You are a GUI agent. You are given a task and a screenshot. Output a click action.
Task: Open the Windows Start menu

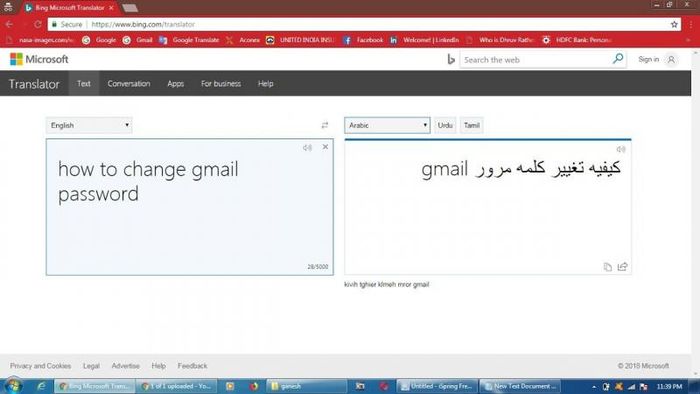coord(12,386)
